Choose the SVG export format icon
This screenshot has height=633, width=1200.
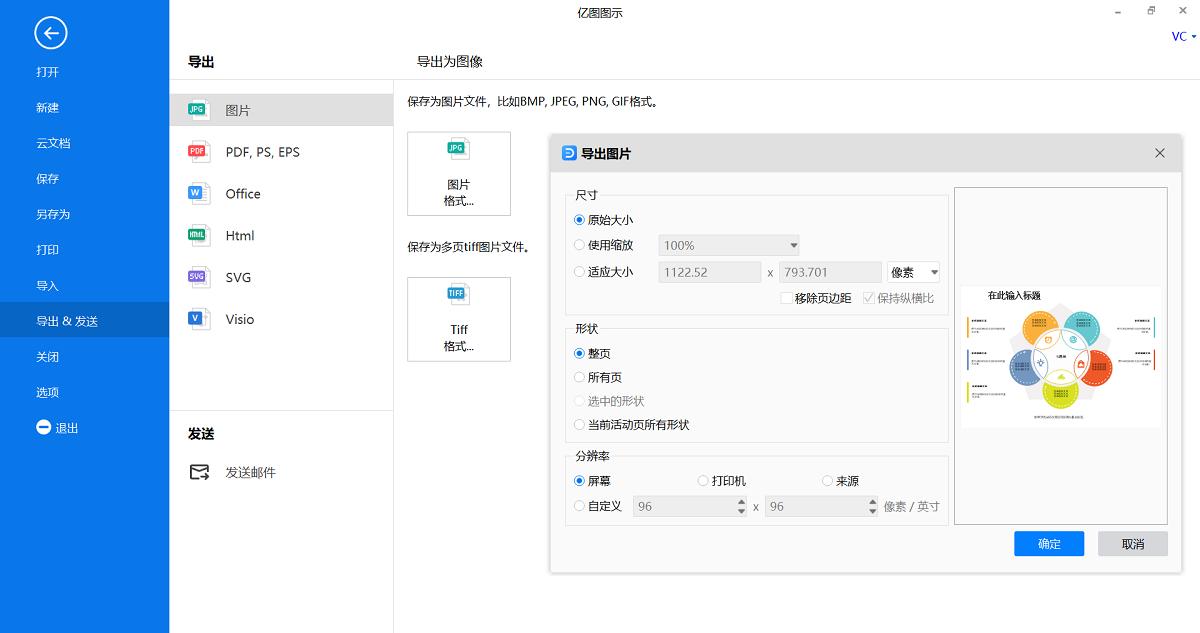tap(197, 277)
